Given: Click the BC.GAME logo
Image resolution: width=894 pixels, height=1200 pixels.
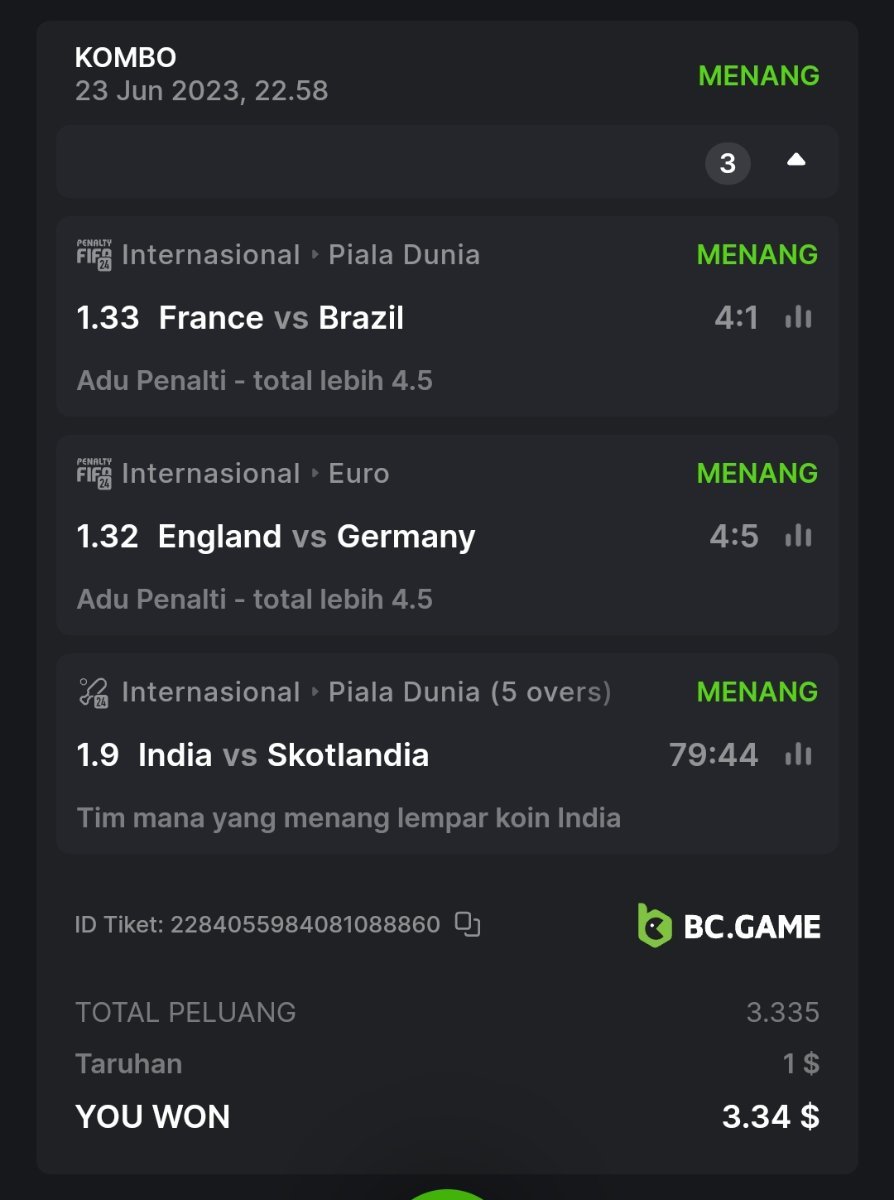Looking at the screenshot, I should tap(729, 925).
